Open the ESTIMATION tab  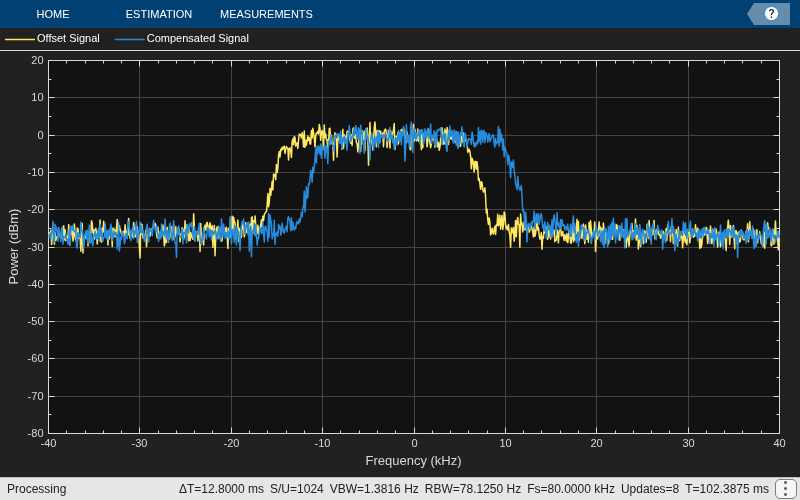tap(159, 14)
